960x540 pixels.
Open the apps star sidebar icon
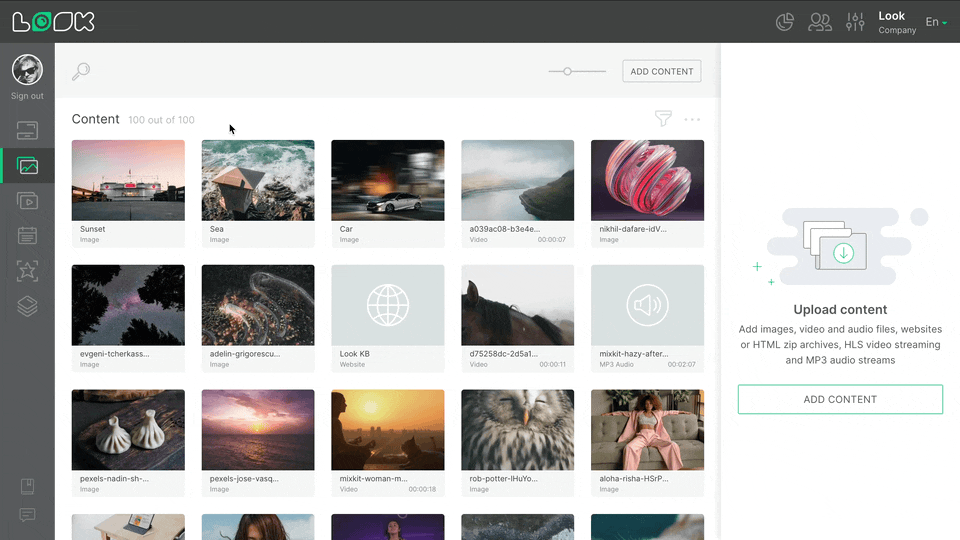coord(27,271)
